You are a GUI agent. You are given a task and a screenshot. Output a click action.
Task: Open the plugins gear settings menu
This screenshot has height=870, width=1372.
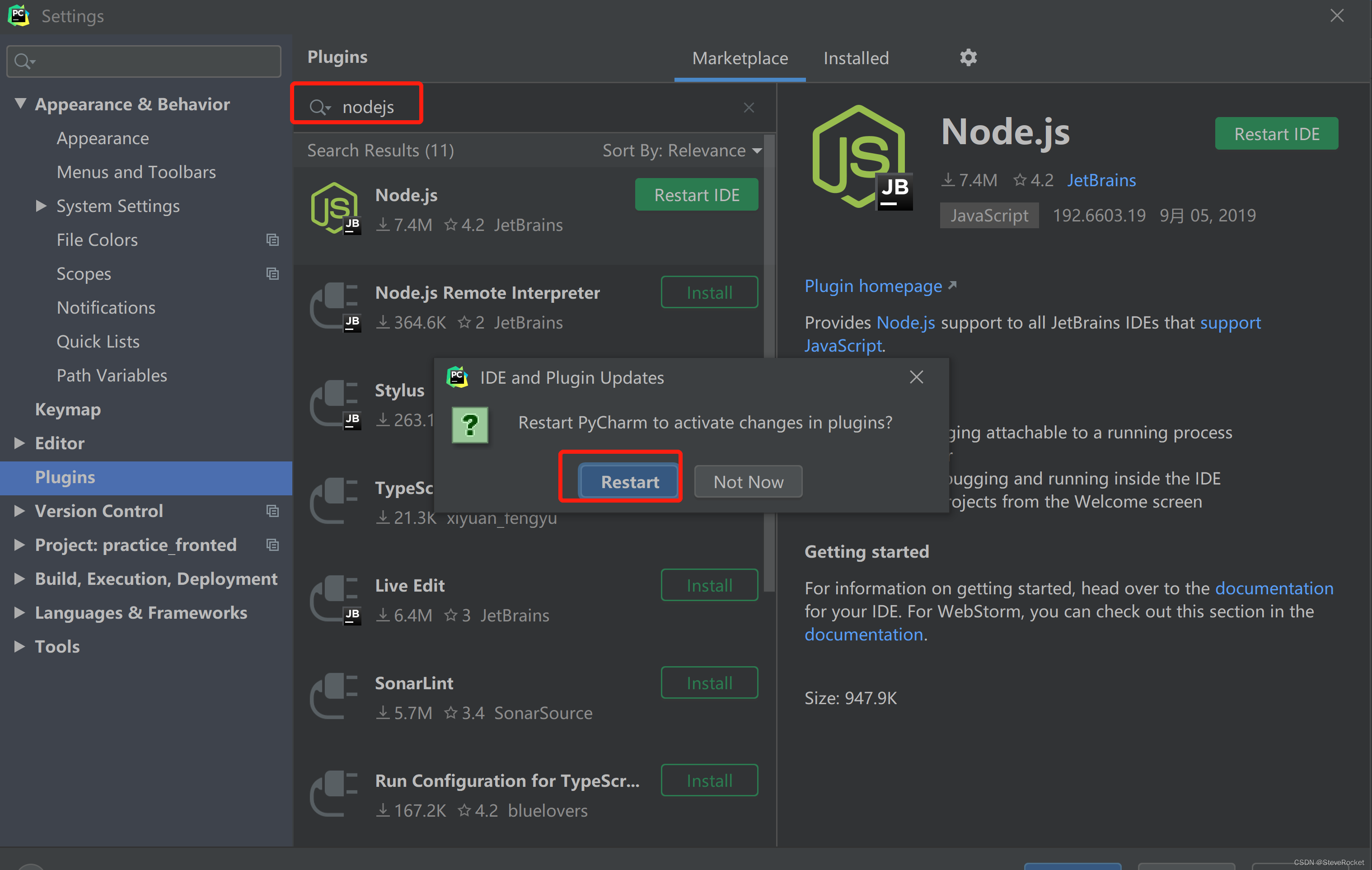pos(968,57)
